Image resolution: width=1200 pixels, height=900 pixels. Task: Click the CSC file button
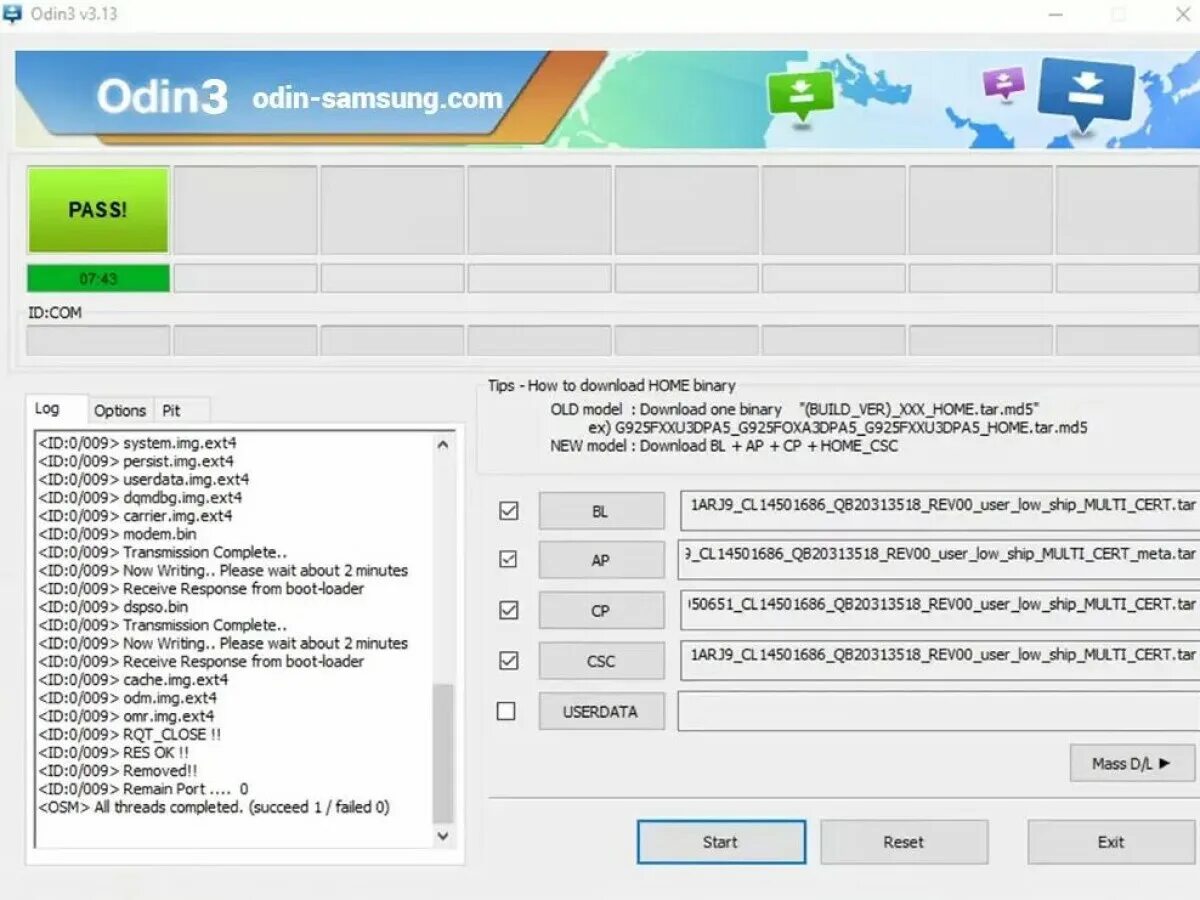(x=601, y=661)
